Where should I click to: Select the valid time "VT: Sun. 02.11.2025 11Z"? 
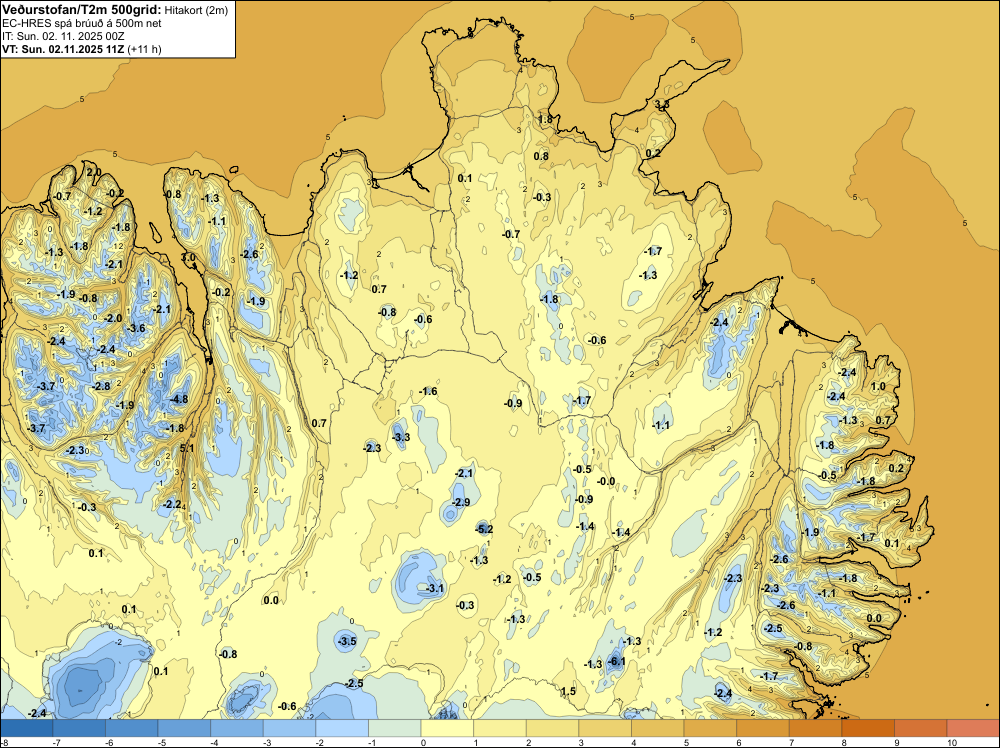pyautogui.click(x=63, y=49)
